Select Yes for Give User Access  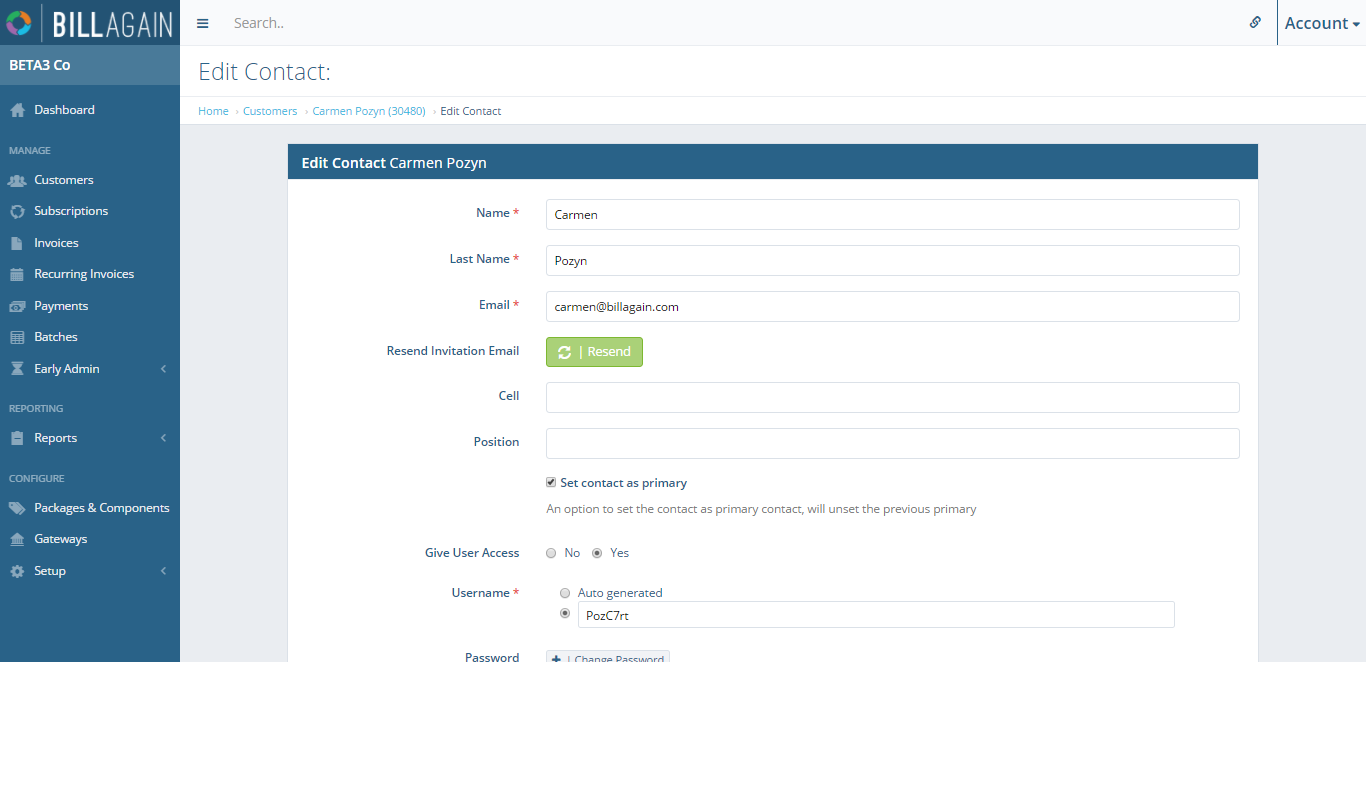597,553
